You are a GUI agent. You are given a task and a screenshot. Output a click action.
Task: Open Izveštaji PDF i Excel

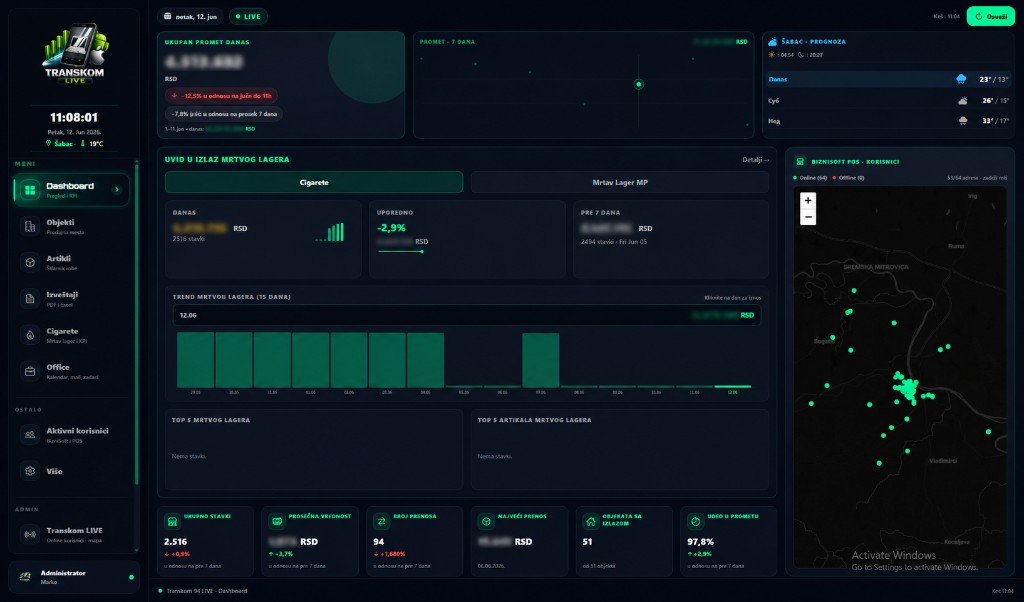pos(71,299)
